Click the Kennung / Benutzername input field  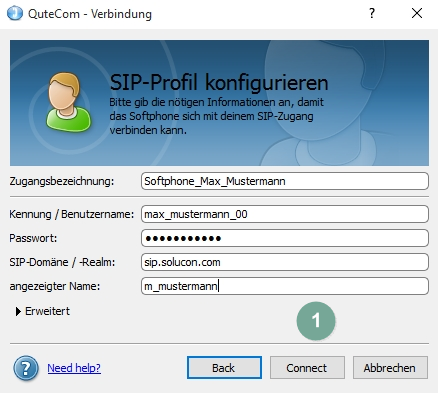pos(285,214)
